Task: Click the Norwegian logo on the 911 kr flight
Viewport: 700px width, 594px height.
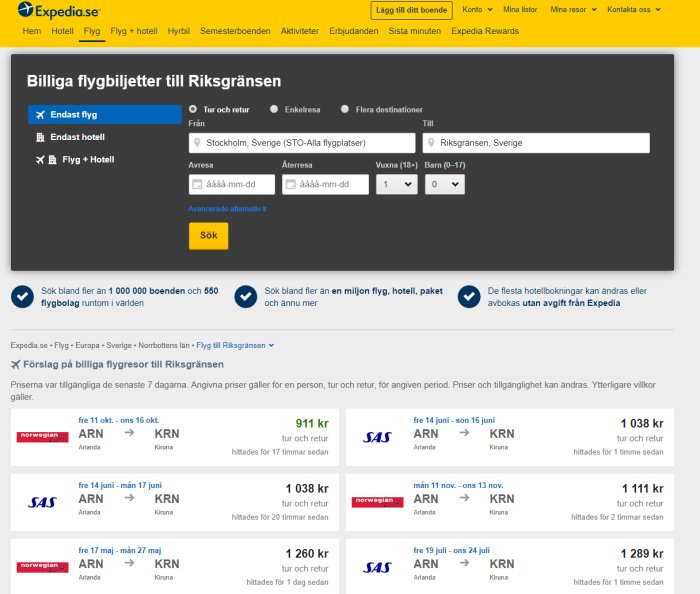Action: coord(42,437)
